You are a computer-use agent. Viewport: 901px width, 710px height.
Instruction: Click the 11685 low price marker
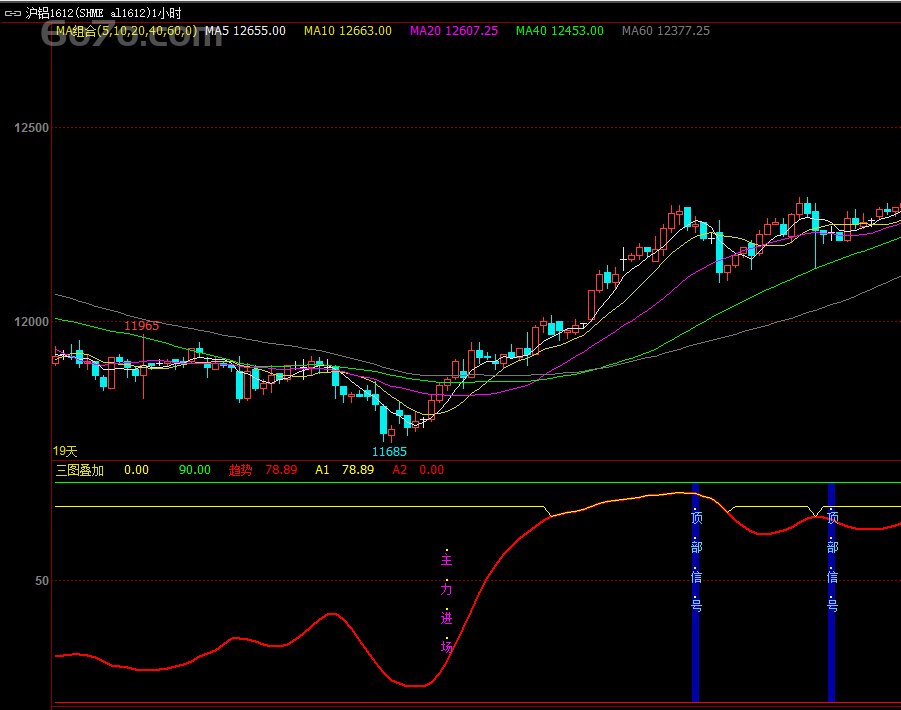(x=389, y=452)
